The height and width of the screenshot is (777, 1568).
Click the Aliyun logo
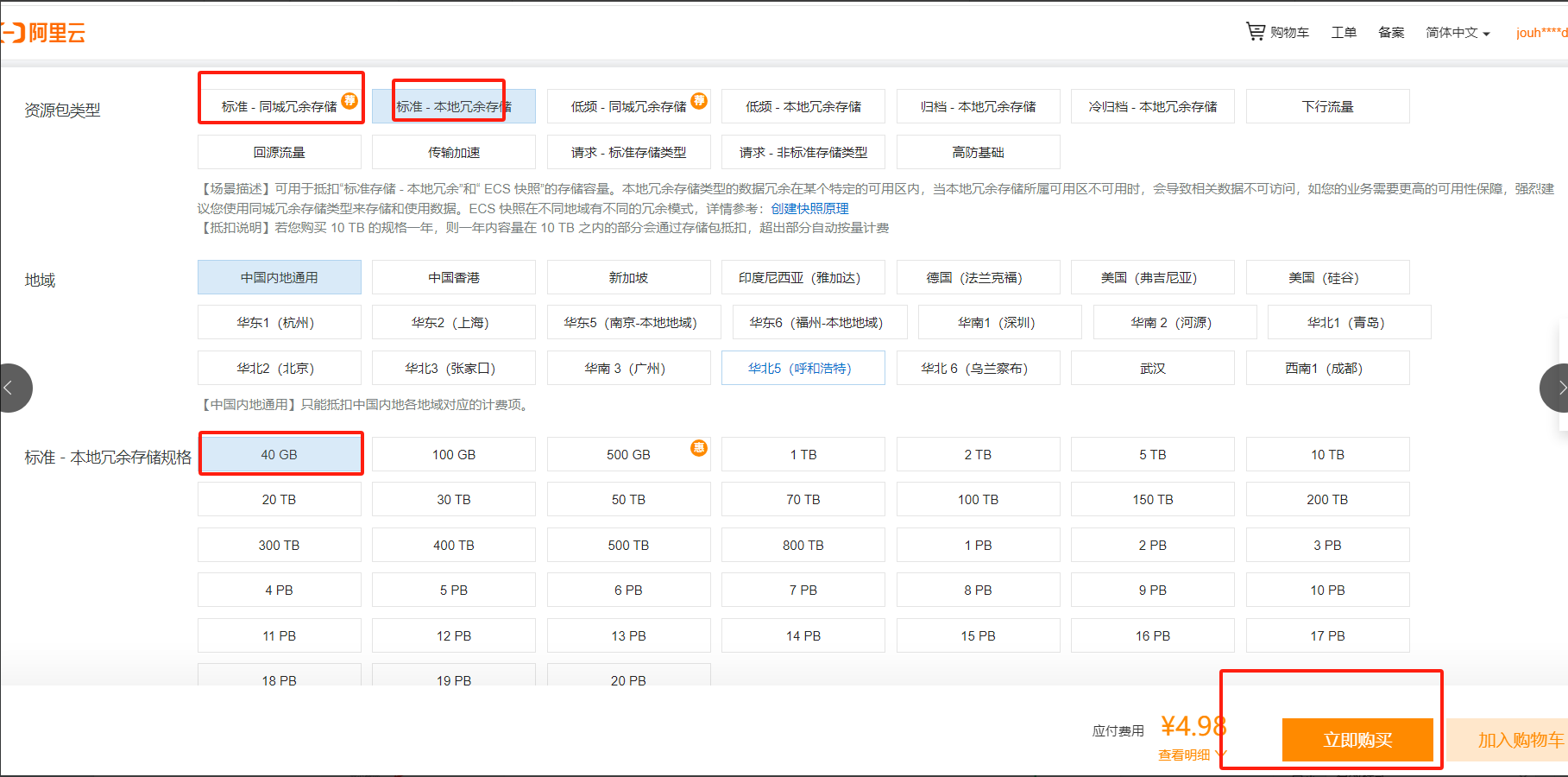[x=45, y=33]
